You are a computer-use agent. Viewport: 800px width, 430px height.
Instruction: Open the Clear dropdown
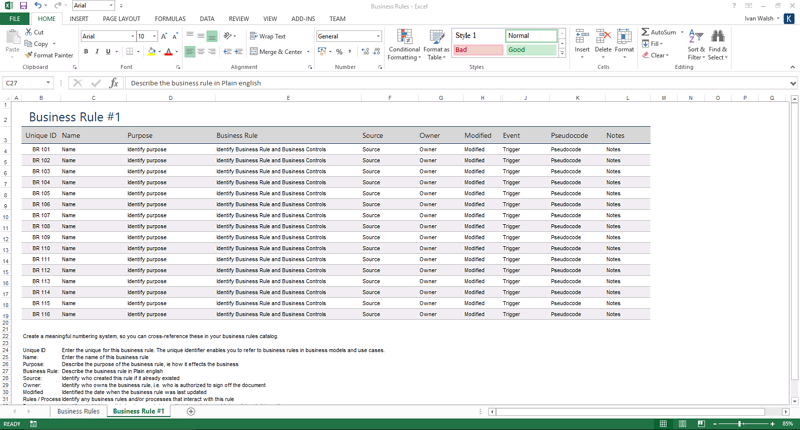(x=655, y=55)
